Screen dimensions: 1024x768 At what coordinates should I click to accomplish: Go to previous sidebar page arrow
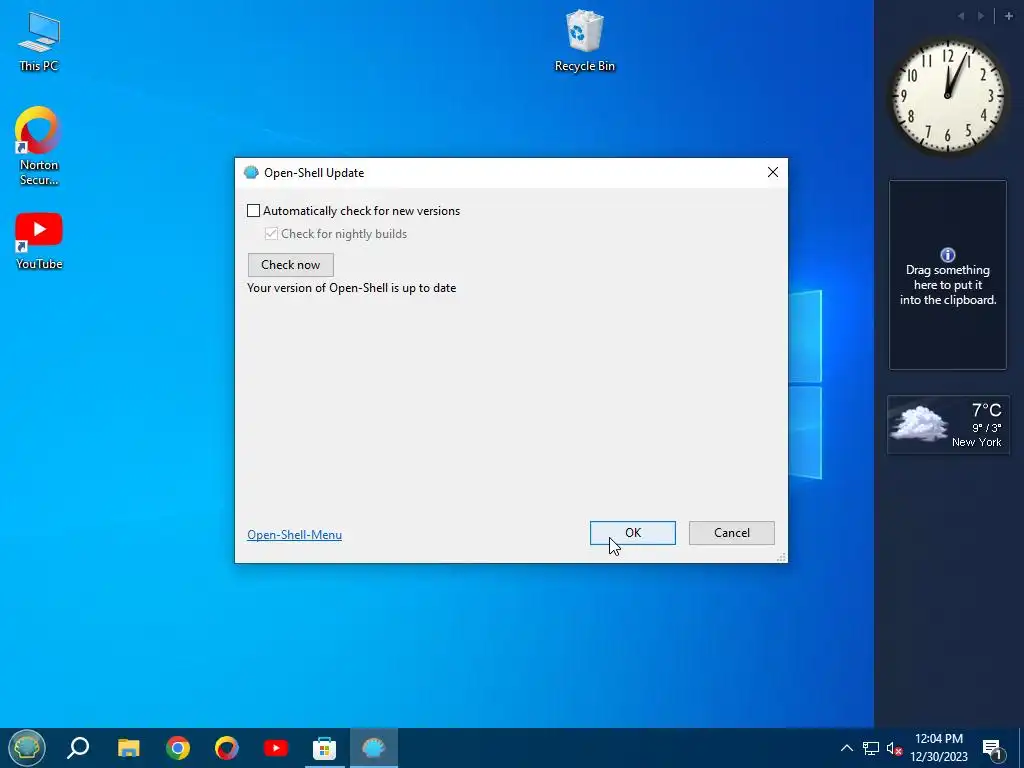(x=961, y=16)
